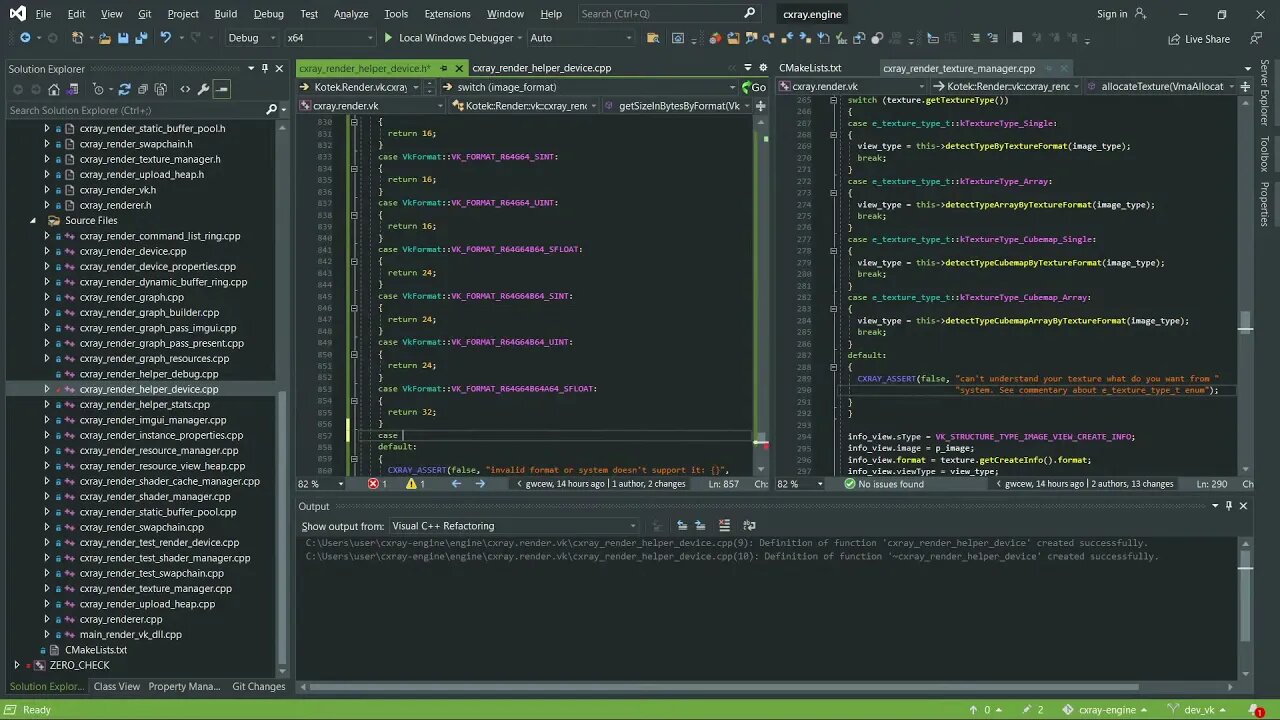Open the Extensions menu
This screenshot has width=1280, height=720.
447,14
